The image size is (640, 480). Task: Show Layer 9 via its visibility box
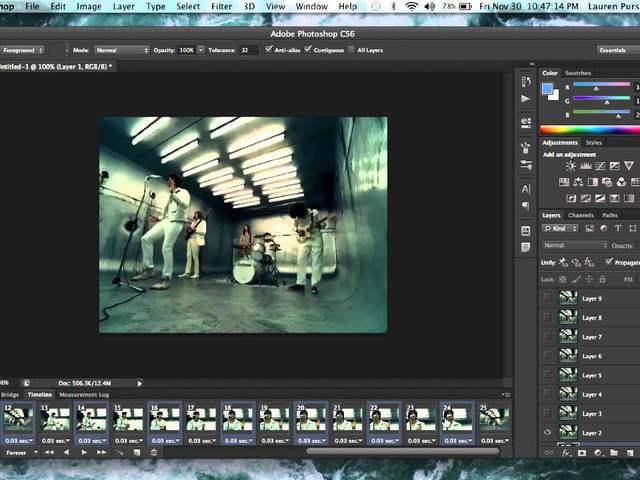(547, 298)
